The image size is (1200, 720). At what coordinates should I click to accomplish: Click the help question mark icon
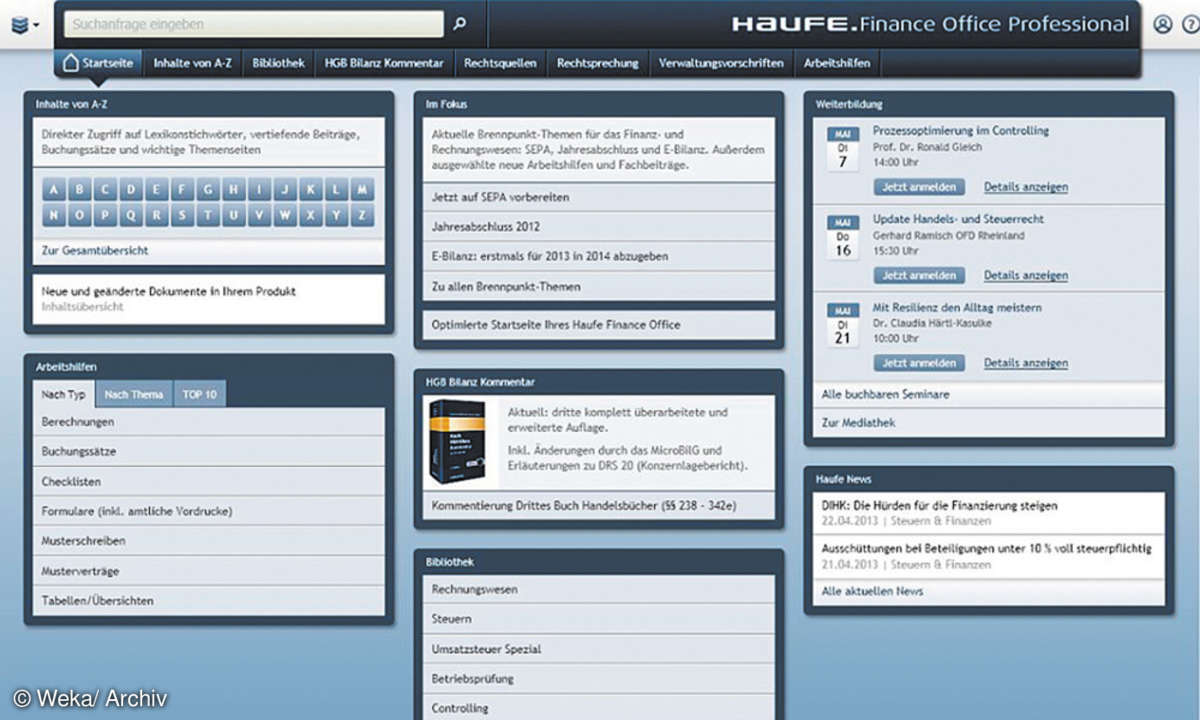[1190, 25]
